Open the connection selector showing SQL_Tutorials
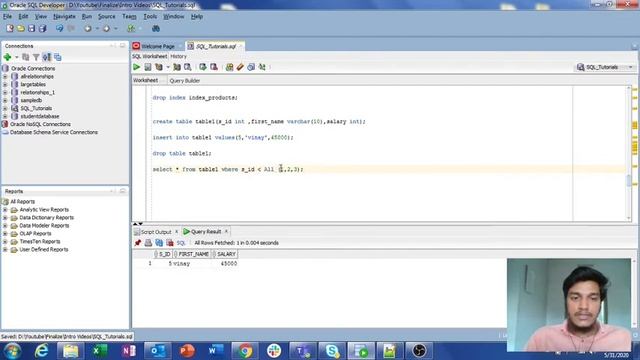 [x=605, y=67]
